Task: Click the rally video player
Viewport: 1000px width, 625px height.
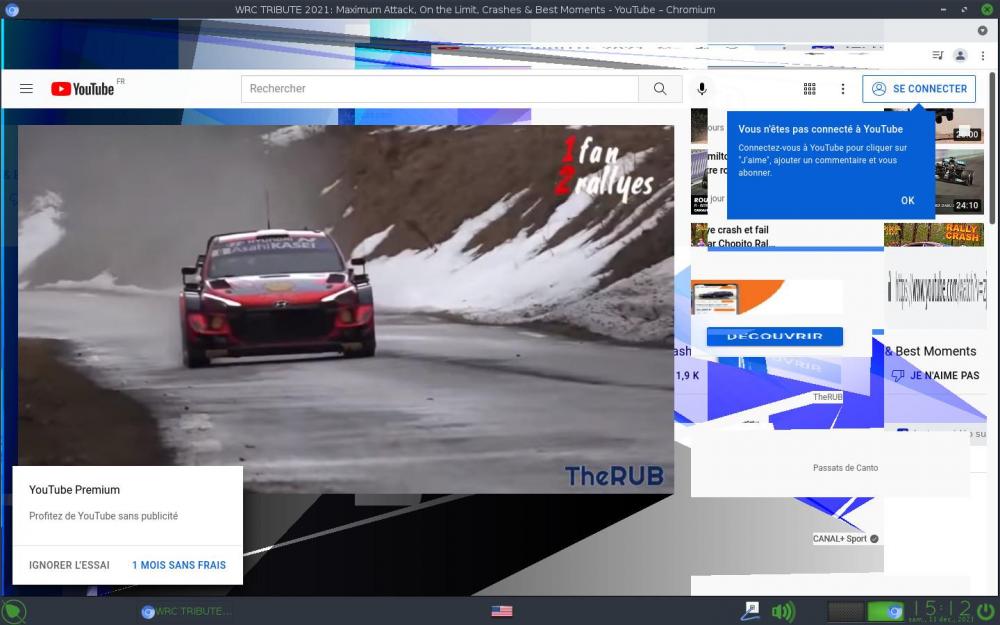Action: click(346, 309)
